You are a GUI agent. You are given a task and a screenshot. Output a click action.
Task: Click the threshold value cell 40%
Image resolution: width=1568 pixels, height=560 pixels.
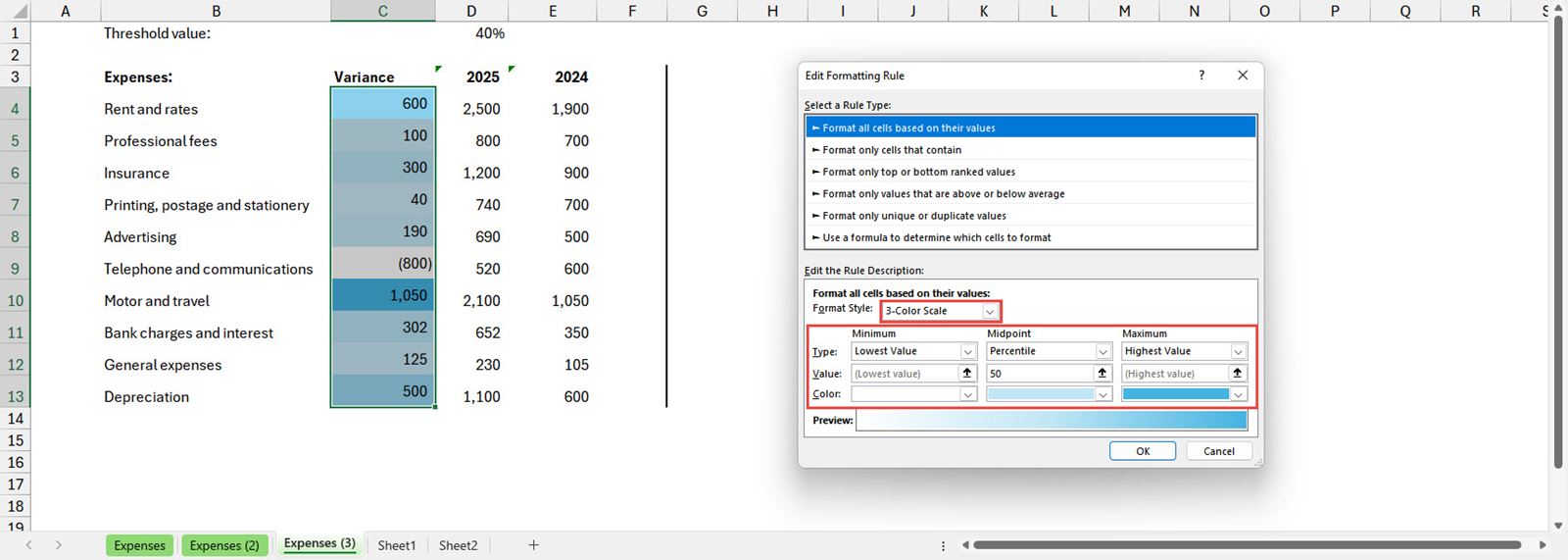pos(471,33)
